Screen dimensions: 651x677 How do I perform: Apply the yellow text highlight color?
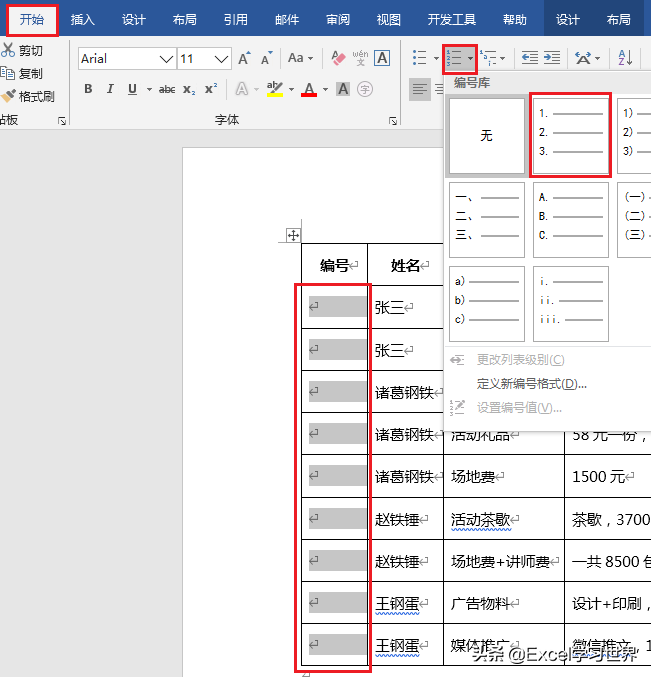[275, 89]
